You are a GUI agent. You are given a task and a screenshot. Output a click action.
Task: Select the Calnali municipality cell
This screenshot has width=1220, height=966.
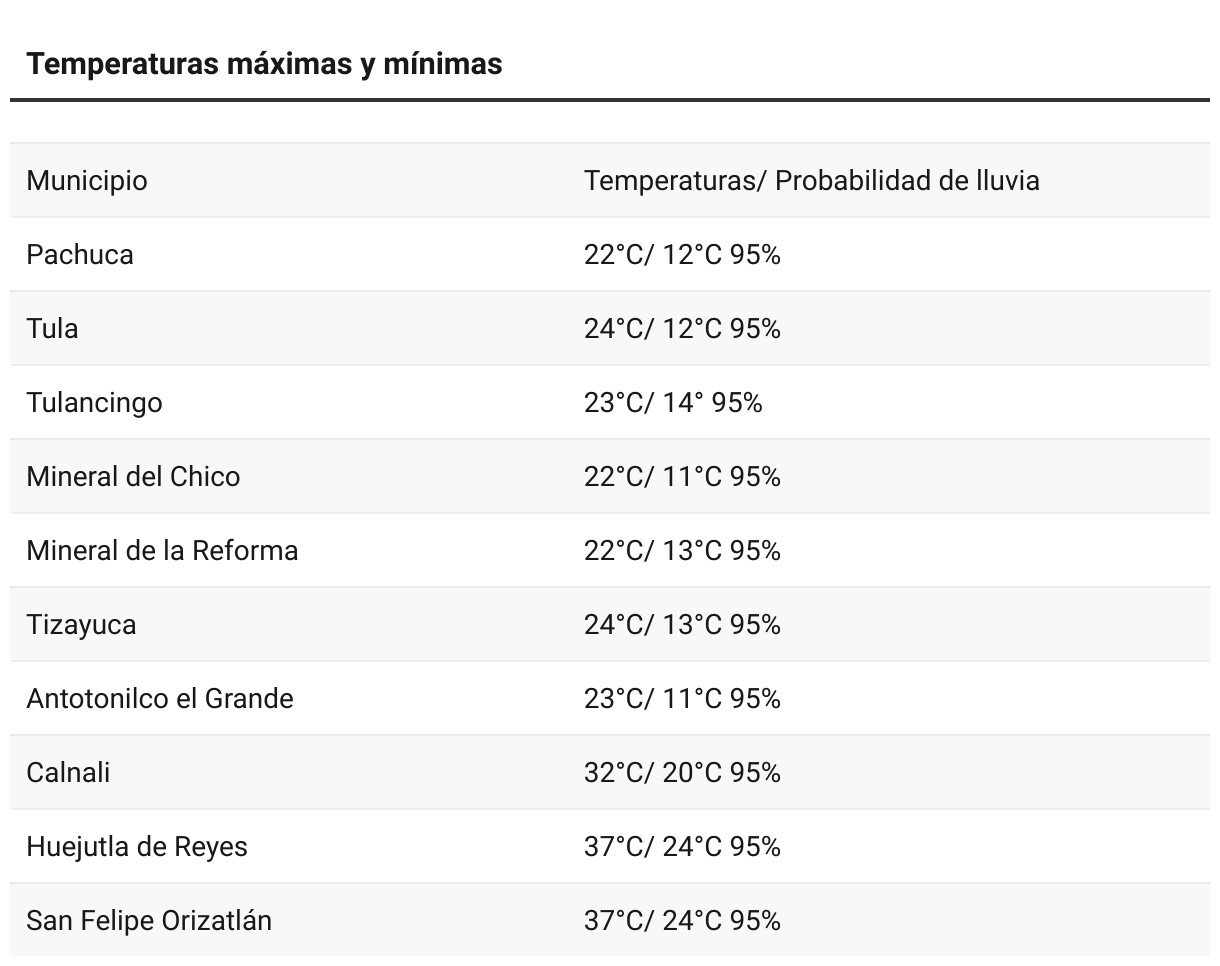click(68, 773)
